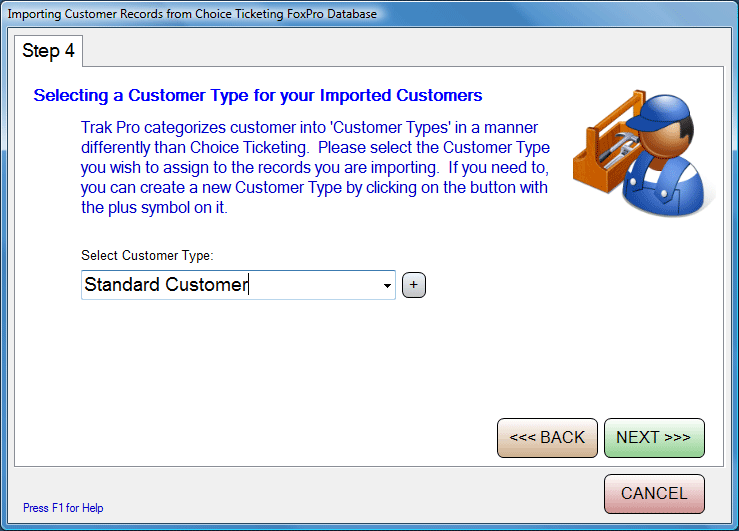Click the Trak Pro description paragraph

point(315,167)
